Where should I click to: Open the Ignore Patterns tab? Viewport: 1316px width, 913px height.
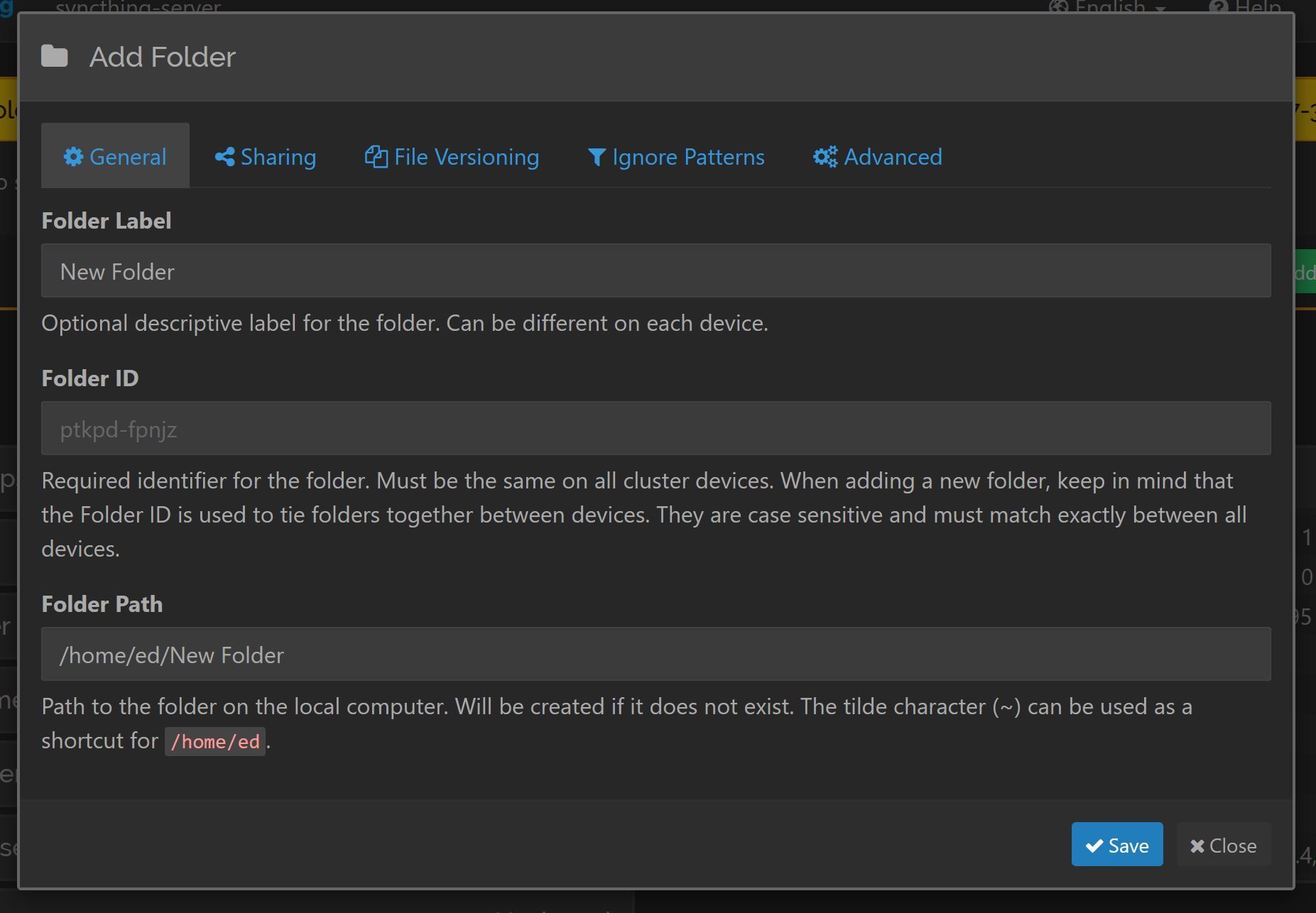tap(676, 156)
